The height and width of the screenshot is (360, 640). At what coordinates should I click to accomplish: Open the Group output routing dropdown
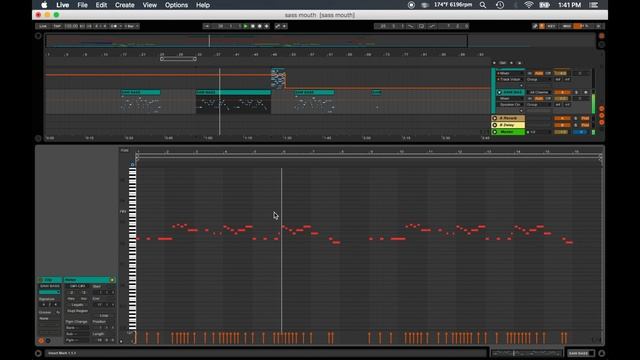[538, 104]
